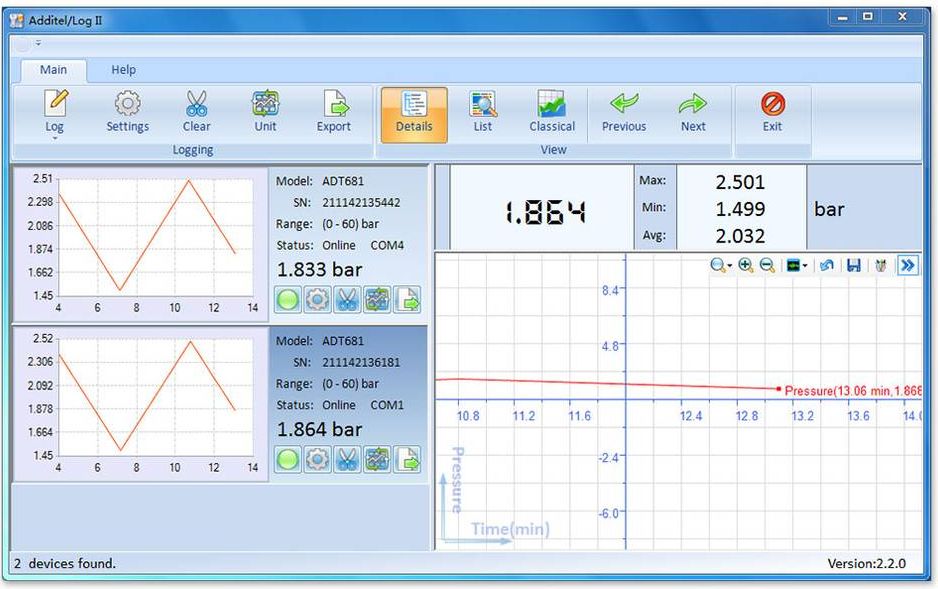The height and width of the screenshot is (589, 938).
Task: Clear data with scissors for COM1 device
Action: (x=348, y=460)
